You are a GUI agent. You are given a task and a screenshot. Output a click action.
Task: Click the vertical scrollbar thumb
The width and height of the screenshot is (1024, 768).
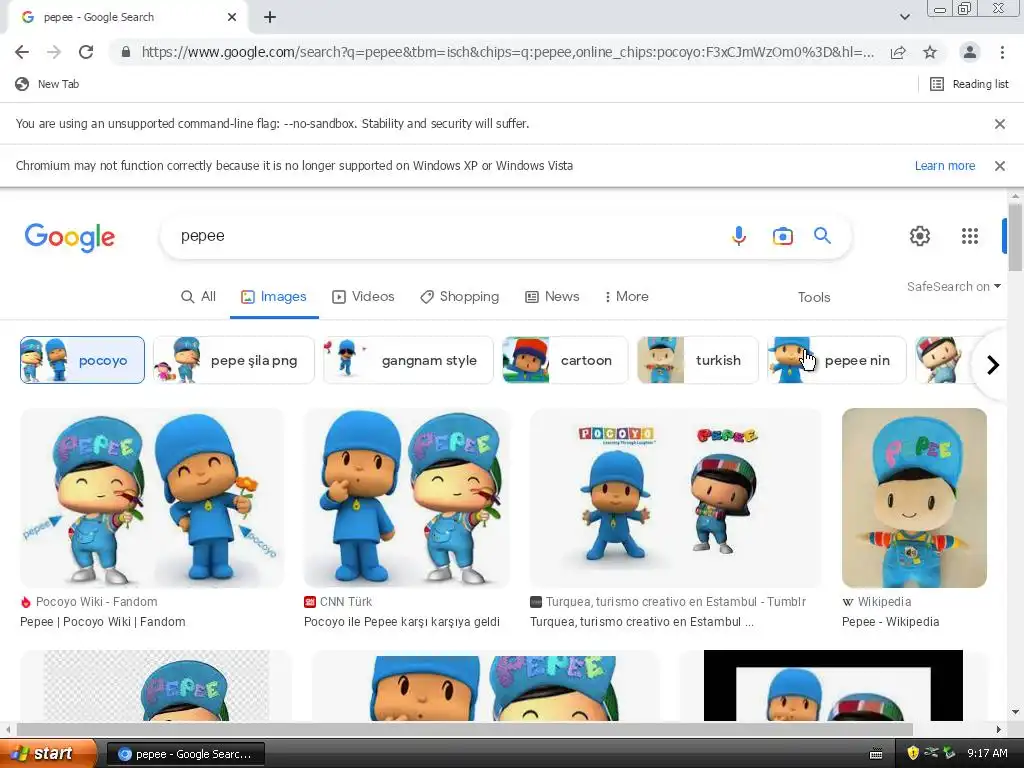pos(1015,236)
